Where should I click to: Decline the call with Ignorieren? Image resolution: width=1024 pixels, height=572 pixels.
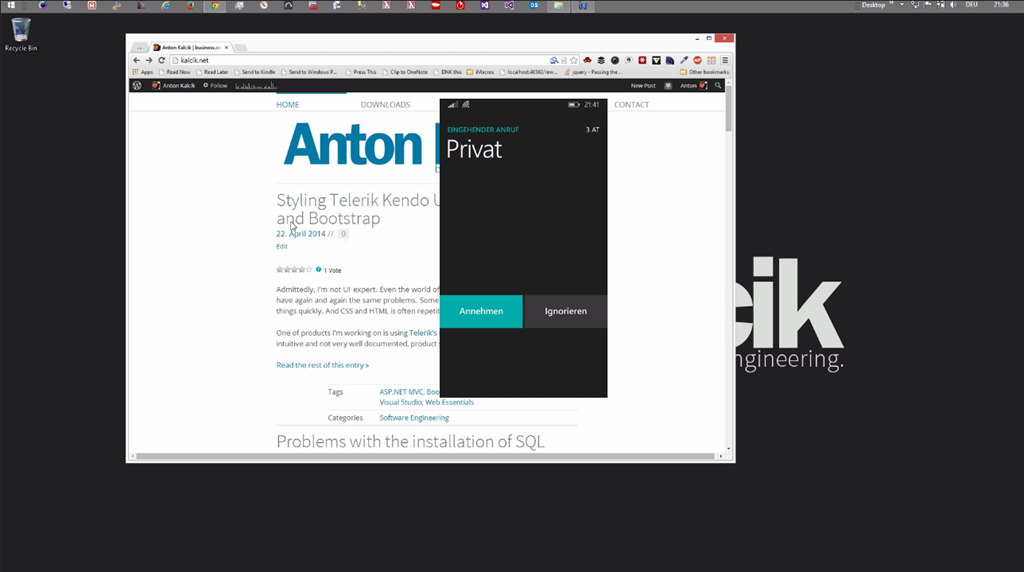click(x=566, y=311)
